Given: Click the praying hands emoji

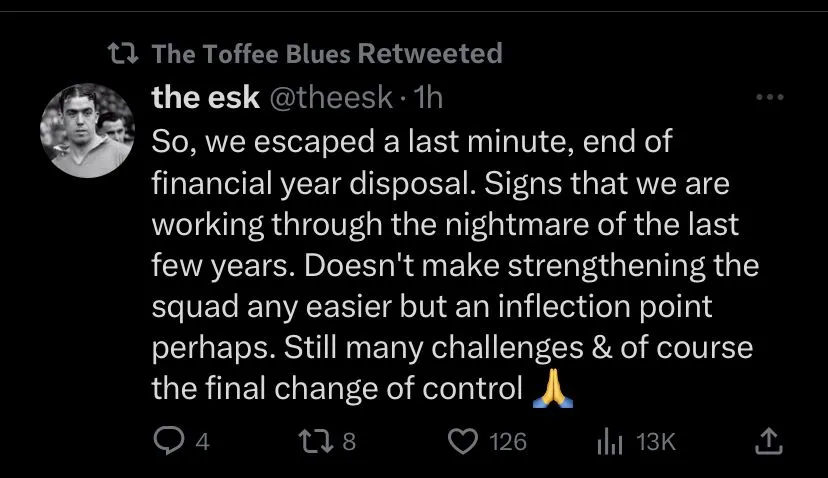Looking at the screenshot, I should (x=550, y=387).
